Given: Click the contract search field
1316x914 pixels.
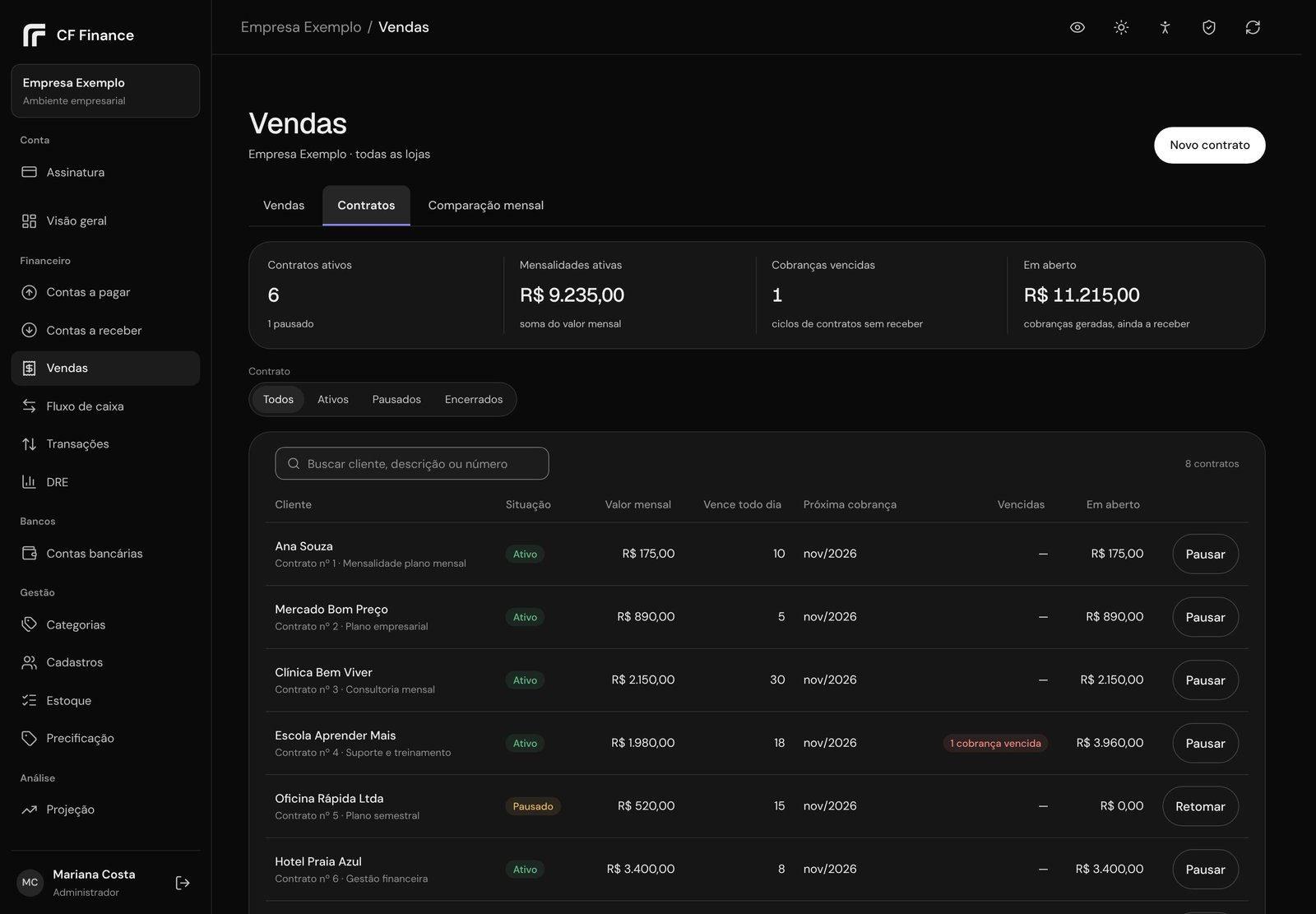Looking at the screenshot, I should 412,463.
